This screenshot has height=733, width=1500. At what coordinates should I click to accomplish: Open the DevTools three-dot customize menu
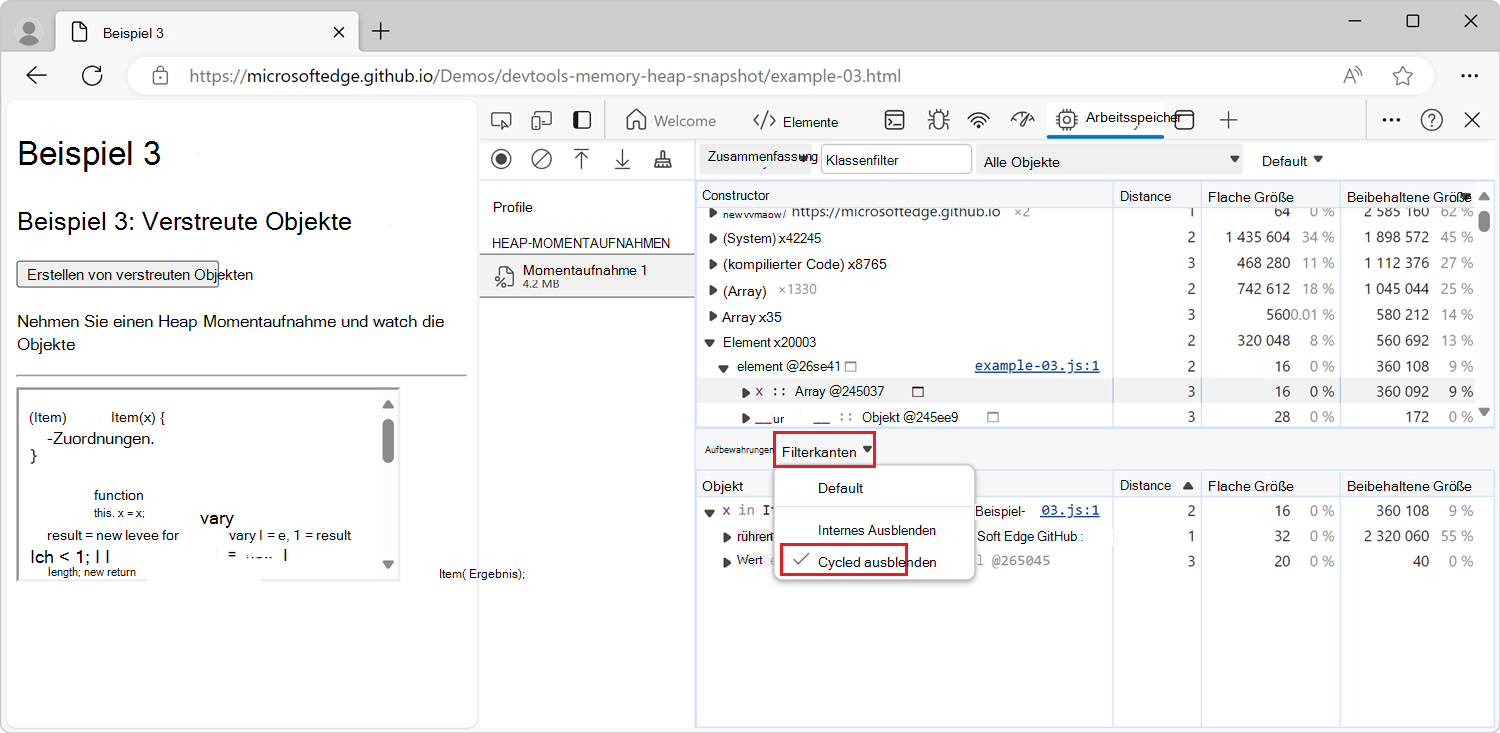coord(1391,120)
